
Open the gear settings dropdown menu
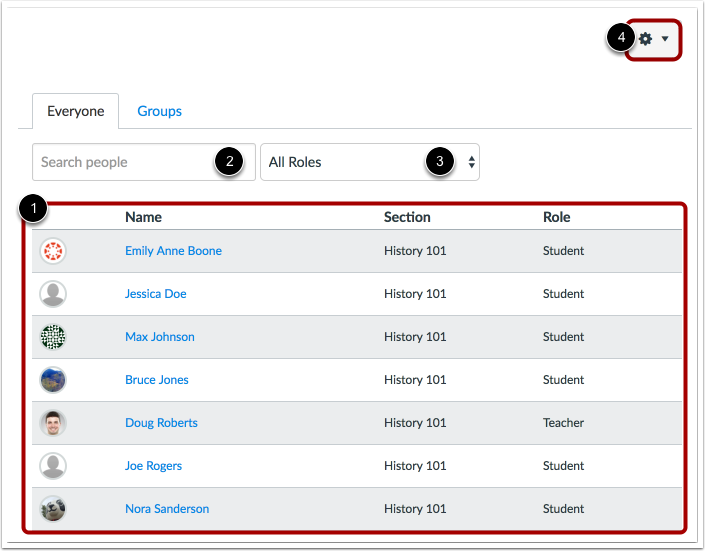point(653,39)
